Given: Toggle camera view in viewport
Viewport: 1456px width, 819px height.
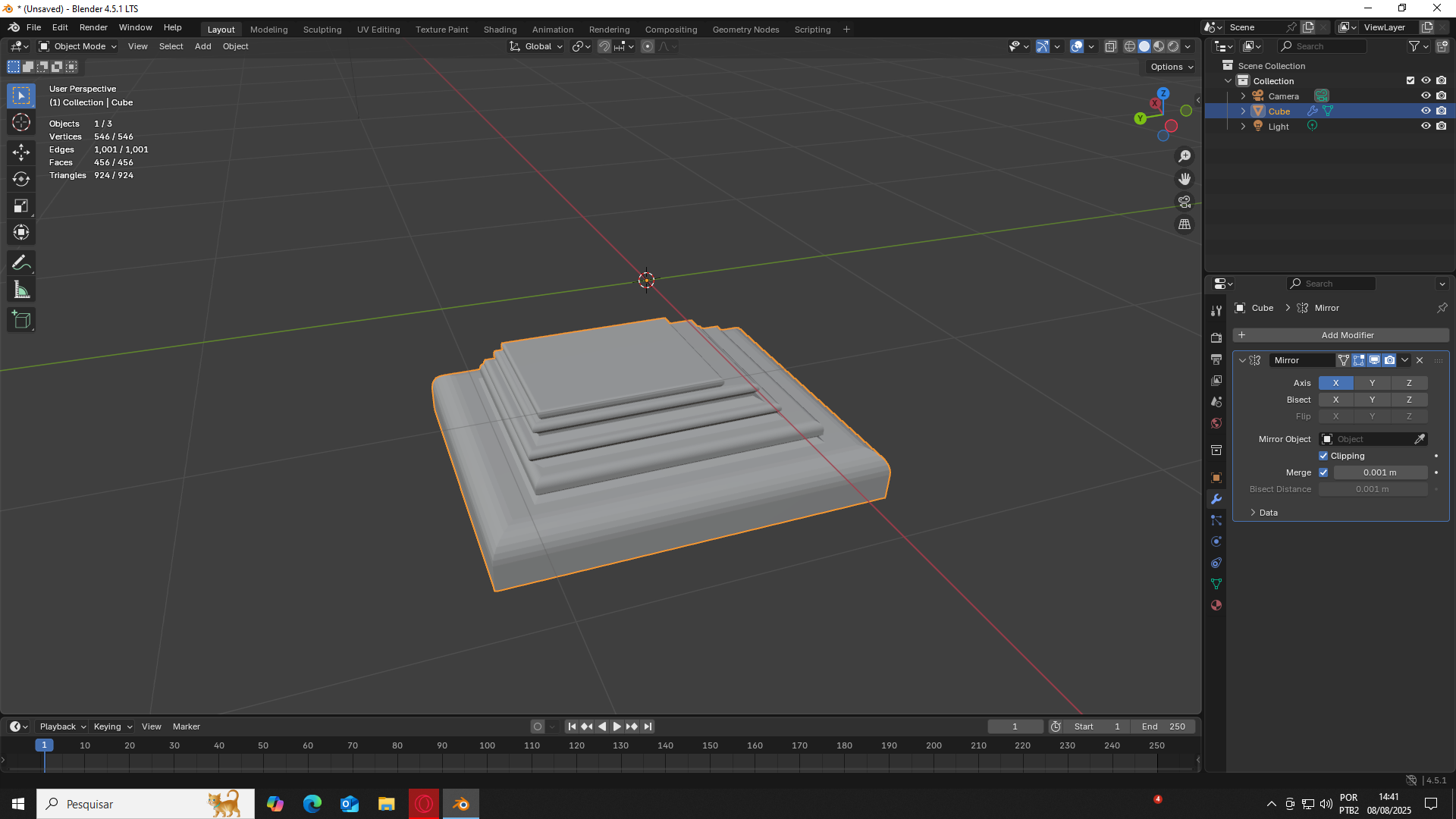Looking at the screenshot, I should coord(1185,202).
